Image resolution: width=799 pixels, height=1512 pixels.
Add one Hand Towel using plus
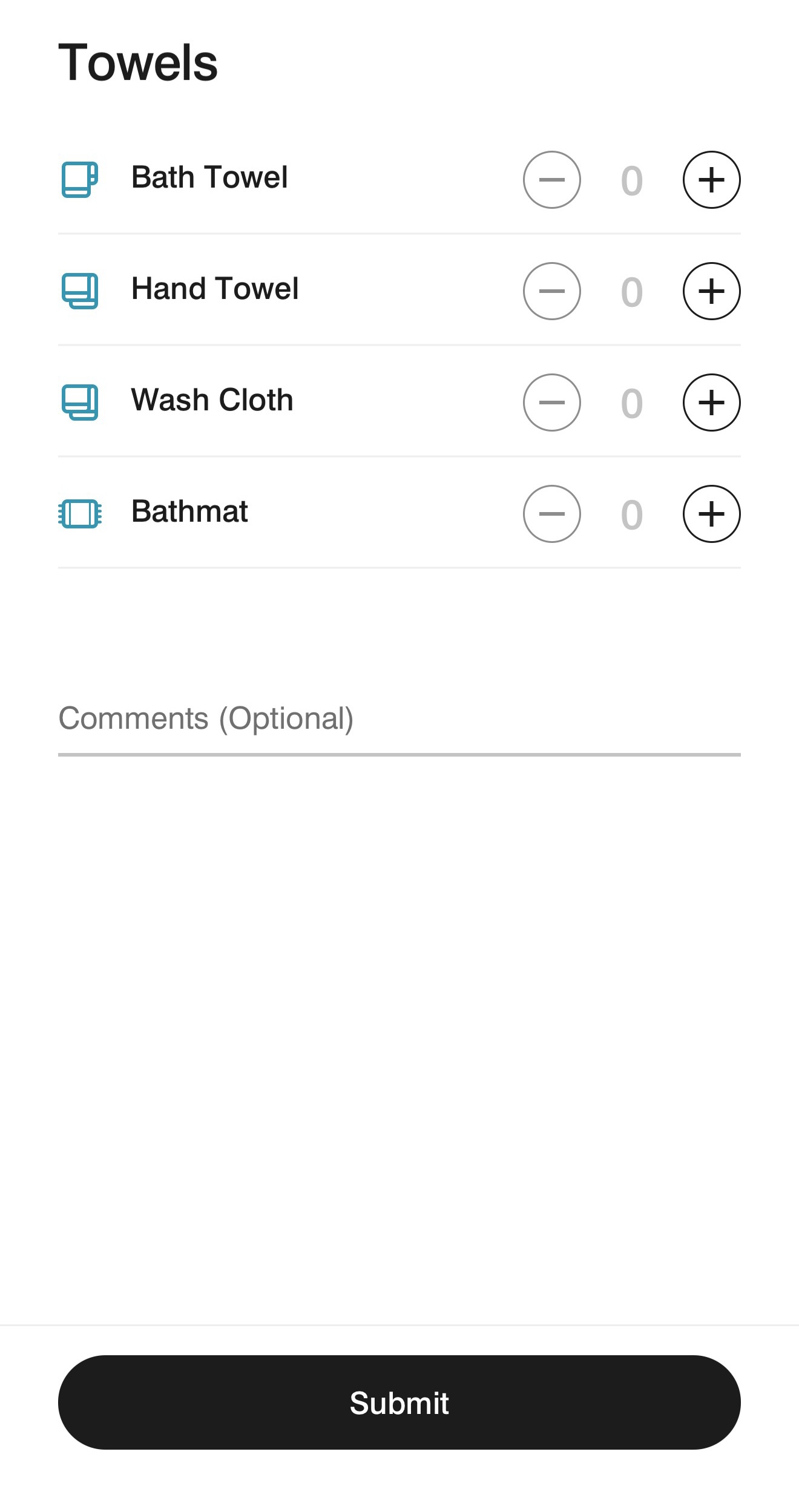pyautogui.click(x=711, y=291)
